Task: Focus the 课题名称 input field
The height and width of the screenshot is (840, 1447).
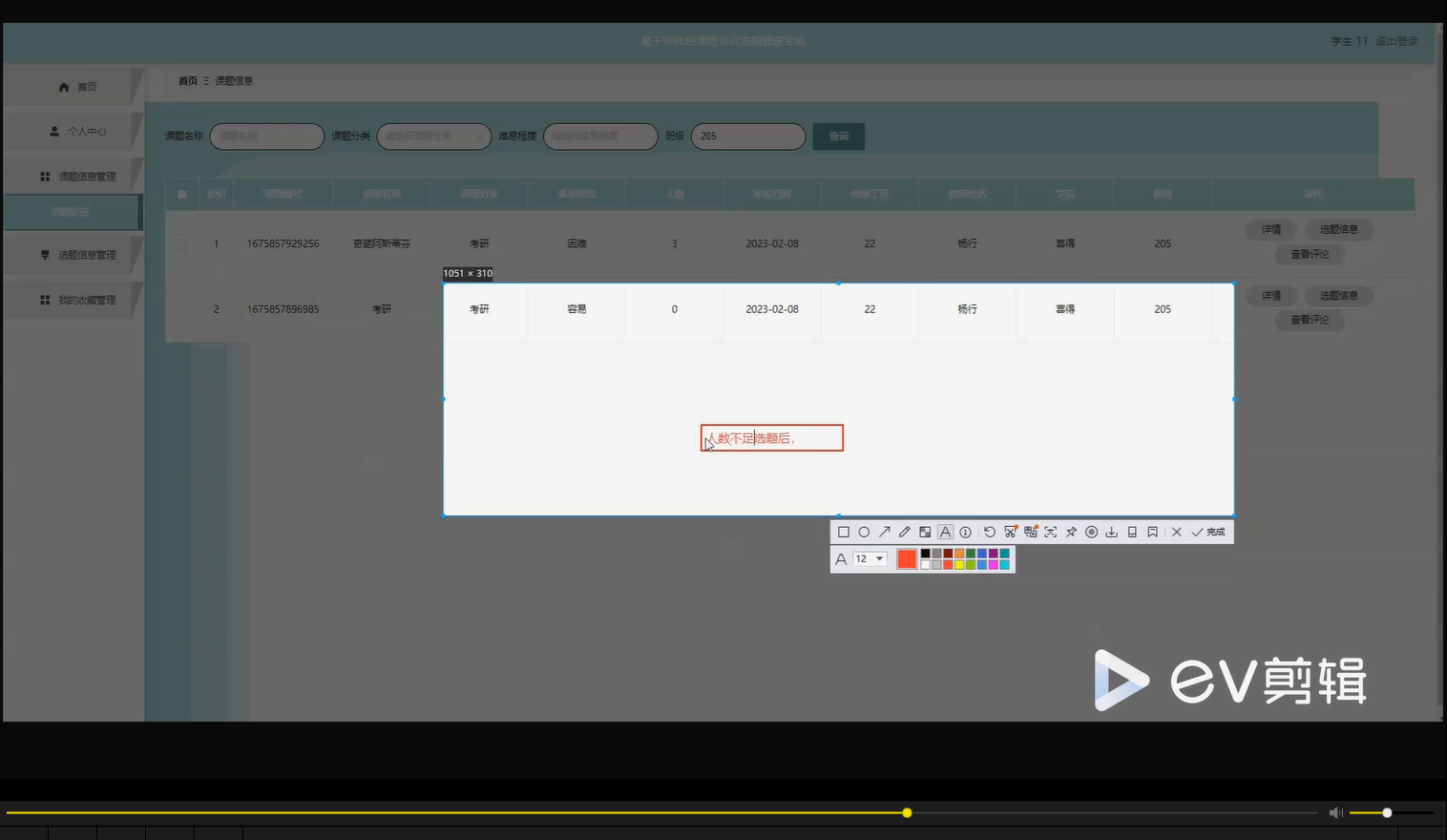Action: click(x=267, y=136)
